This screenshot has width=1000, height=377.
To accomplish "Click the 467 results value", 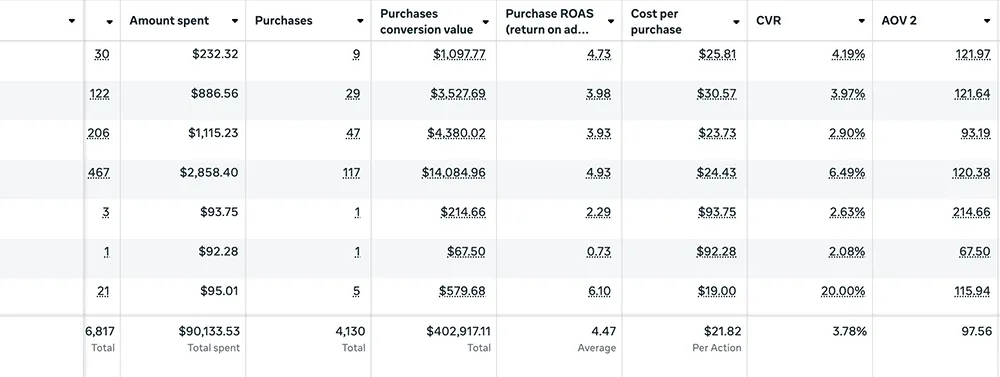I will tap(99, 172).
